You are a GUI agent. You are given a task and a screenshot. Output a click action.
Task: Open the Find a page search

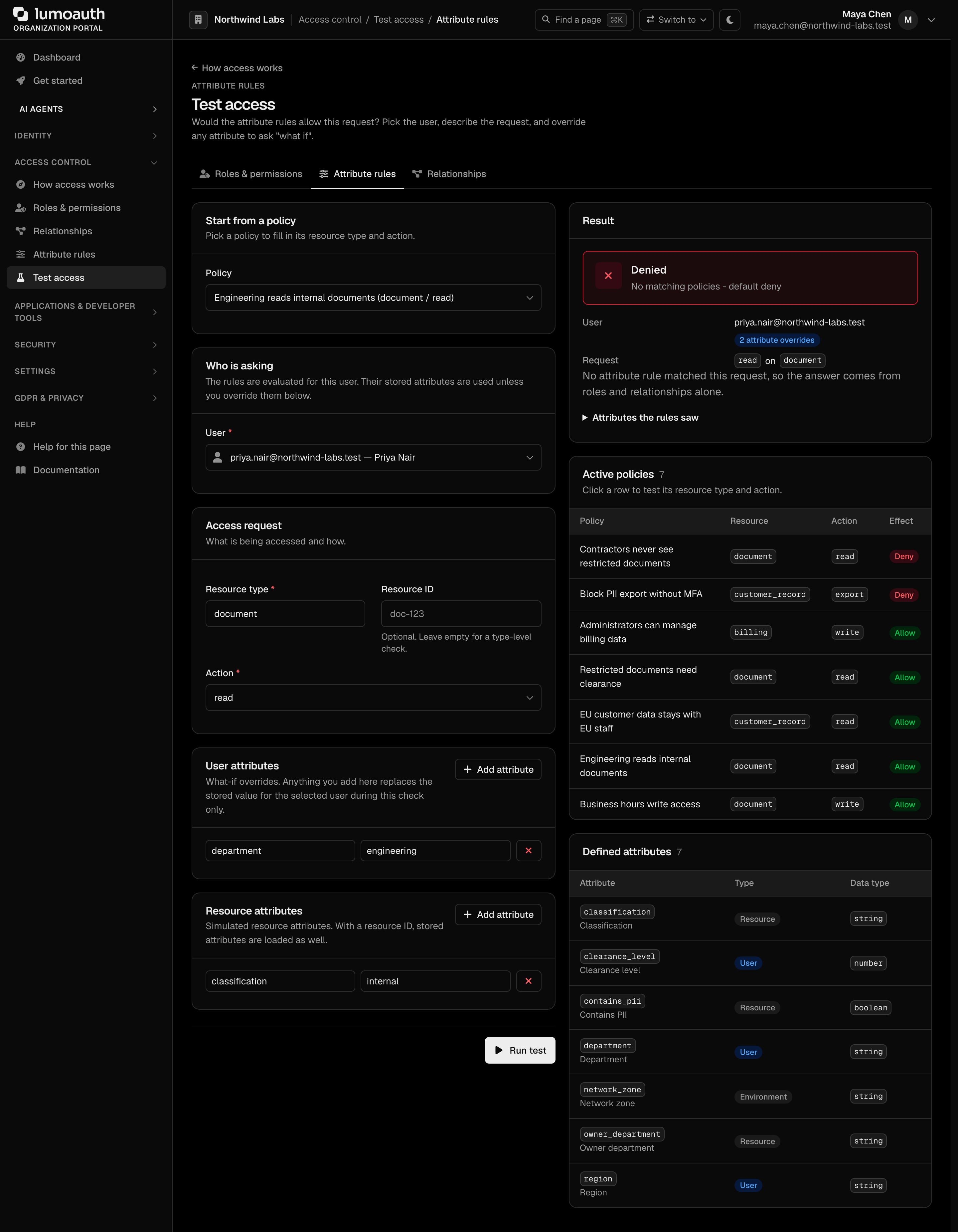[x=583, y=20]
